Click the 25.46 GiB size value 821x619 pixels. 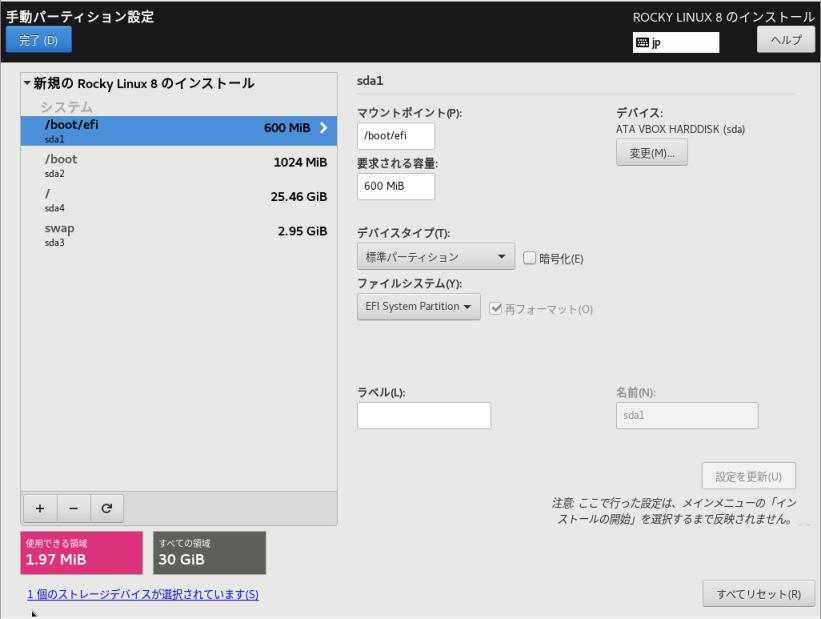click(299, 197)
